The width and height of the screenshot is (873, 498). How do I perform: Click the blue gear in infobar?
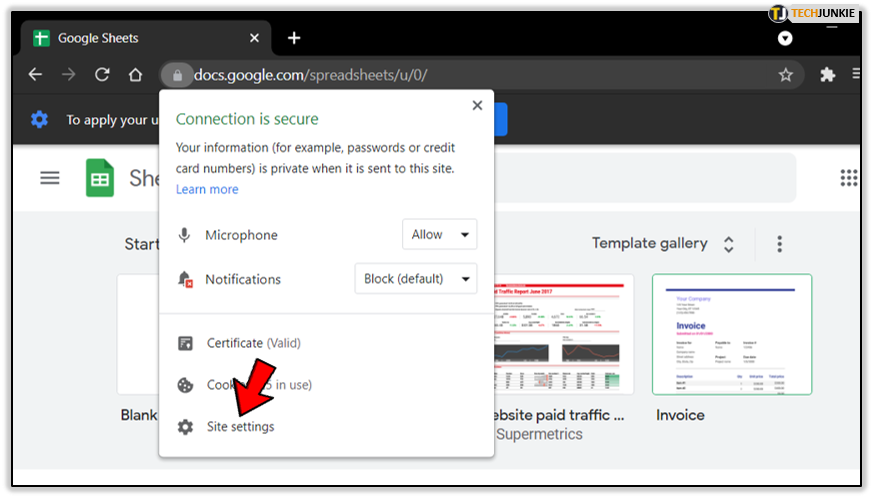click(x=39, y=119)
